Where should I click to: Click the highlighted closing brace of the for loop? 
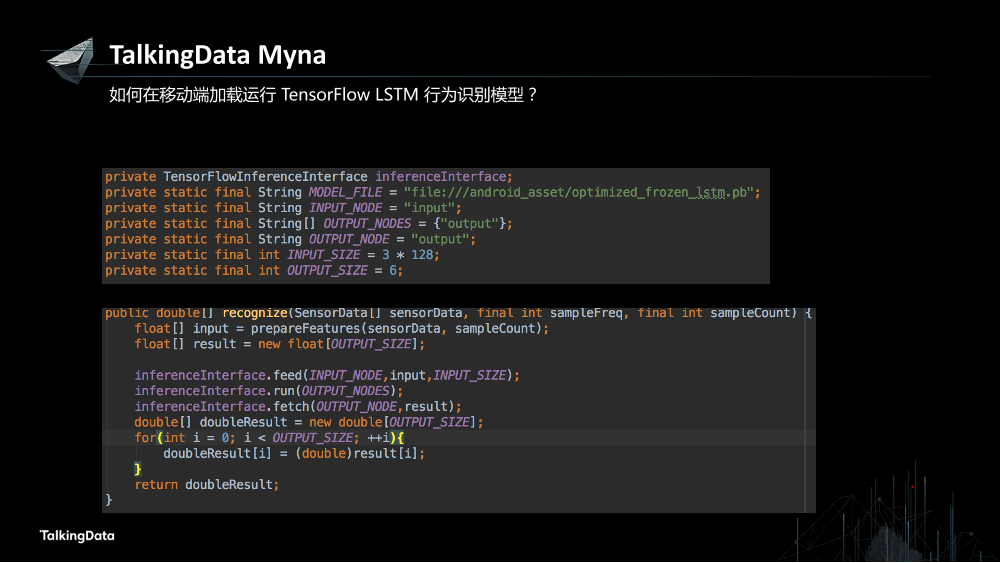pos(138,469)
